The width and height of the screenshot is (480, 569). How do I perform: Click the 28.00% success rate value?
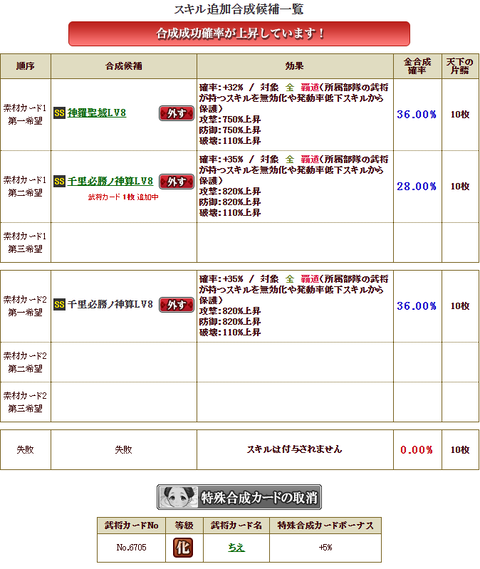pyautogui.click(x=417, y=187)
